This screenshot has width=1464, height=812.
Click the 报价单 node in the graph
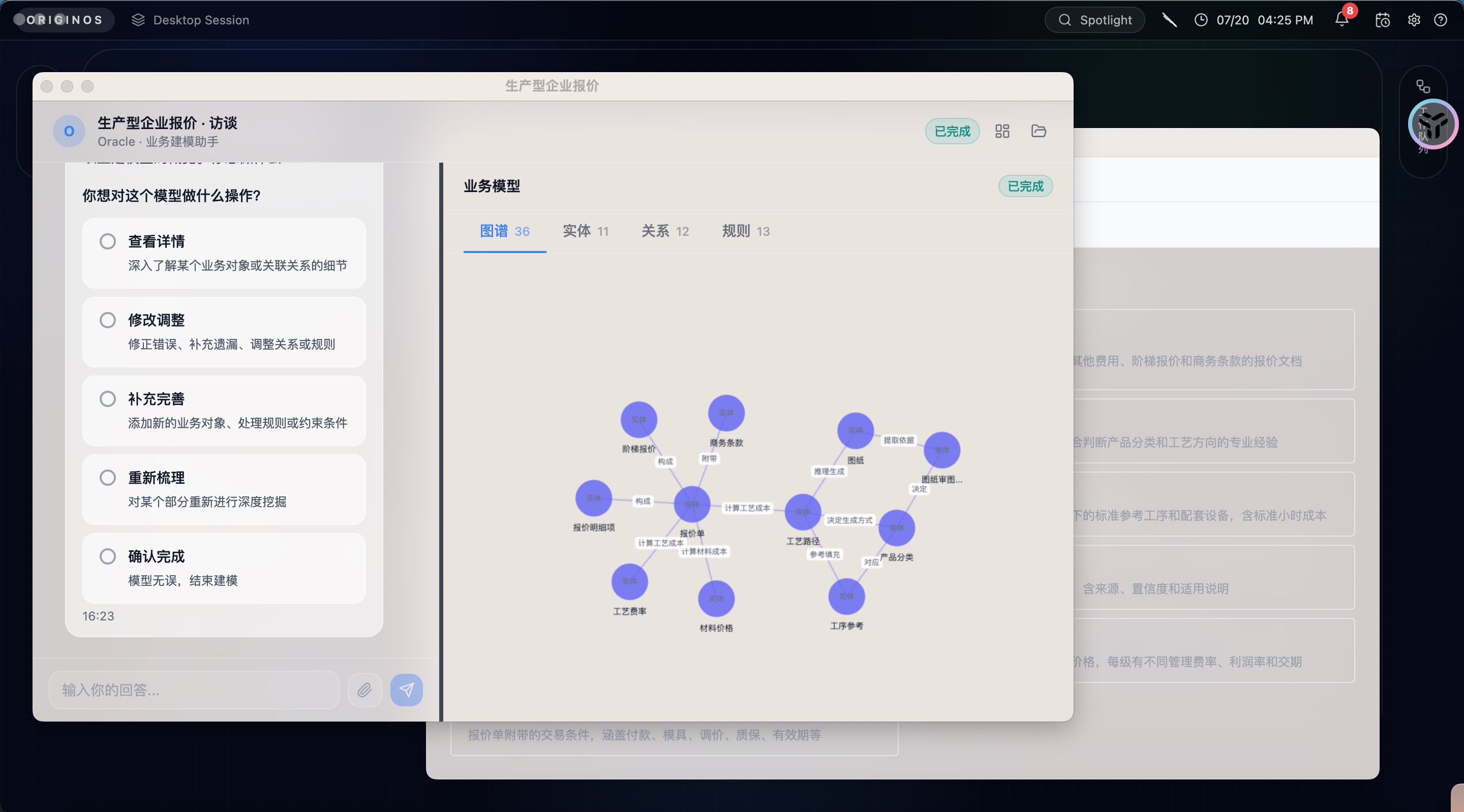point(692,504)
